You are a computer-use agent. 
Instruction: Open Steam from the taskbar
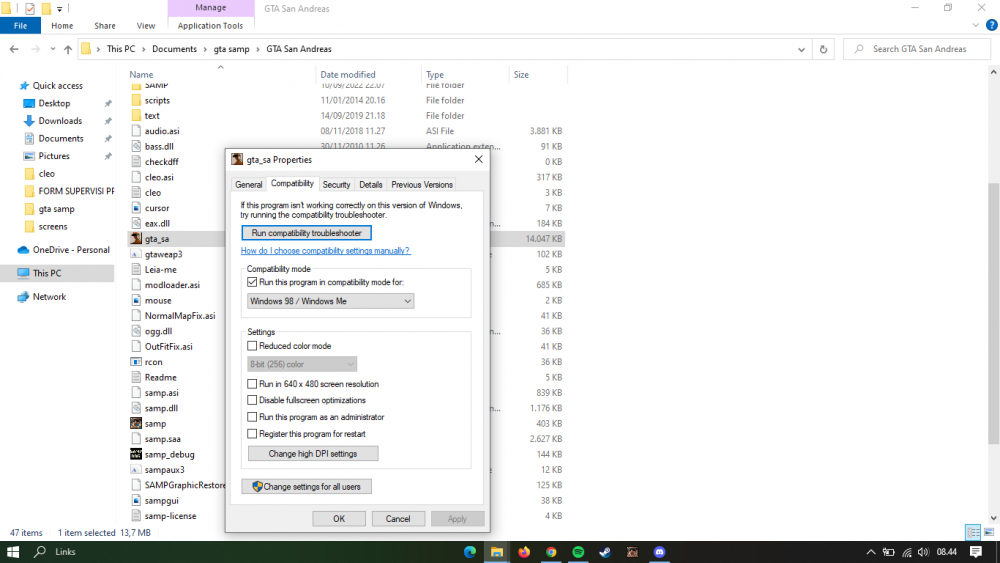[x=605, y=552]
